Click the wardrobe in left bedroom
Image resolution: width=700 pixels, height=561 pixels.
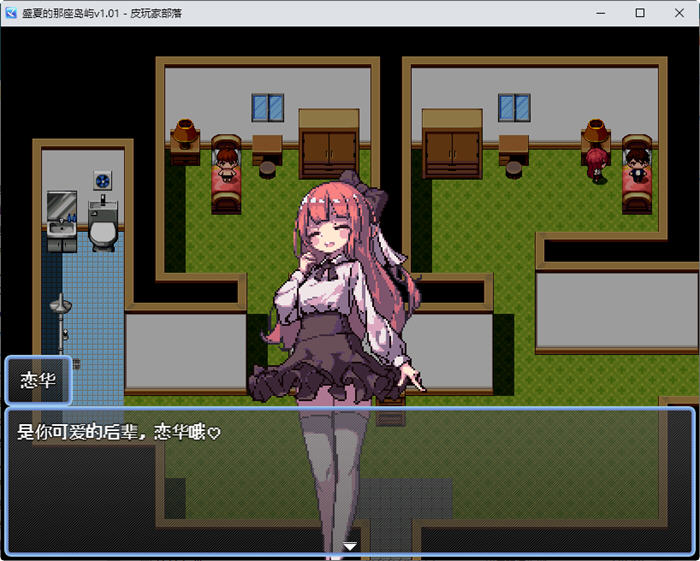click(x=329, y=144)
